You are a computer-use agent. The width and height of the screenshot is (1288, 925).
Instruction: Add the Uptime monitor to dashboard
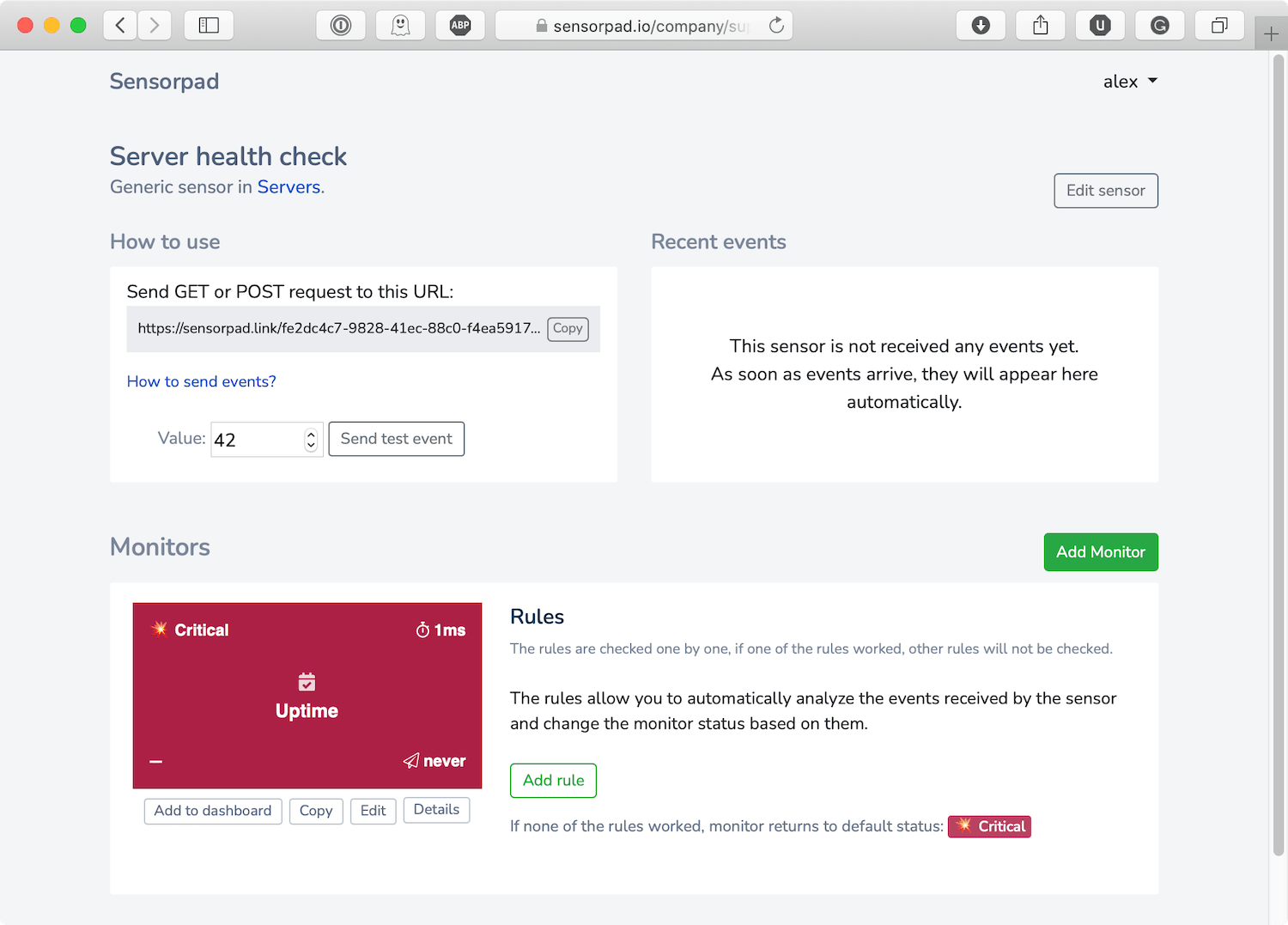213,811
